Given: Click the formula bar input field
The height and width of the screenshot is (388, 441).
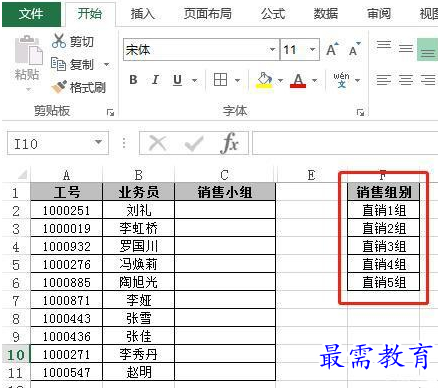Looking at the screenshot, I should (x=345, y=143).
